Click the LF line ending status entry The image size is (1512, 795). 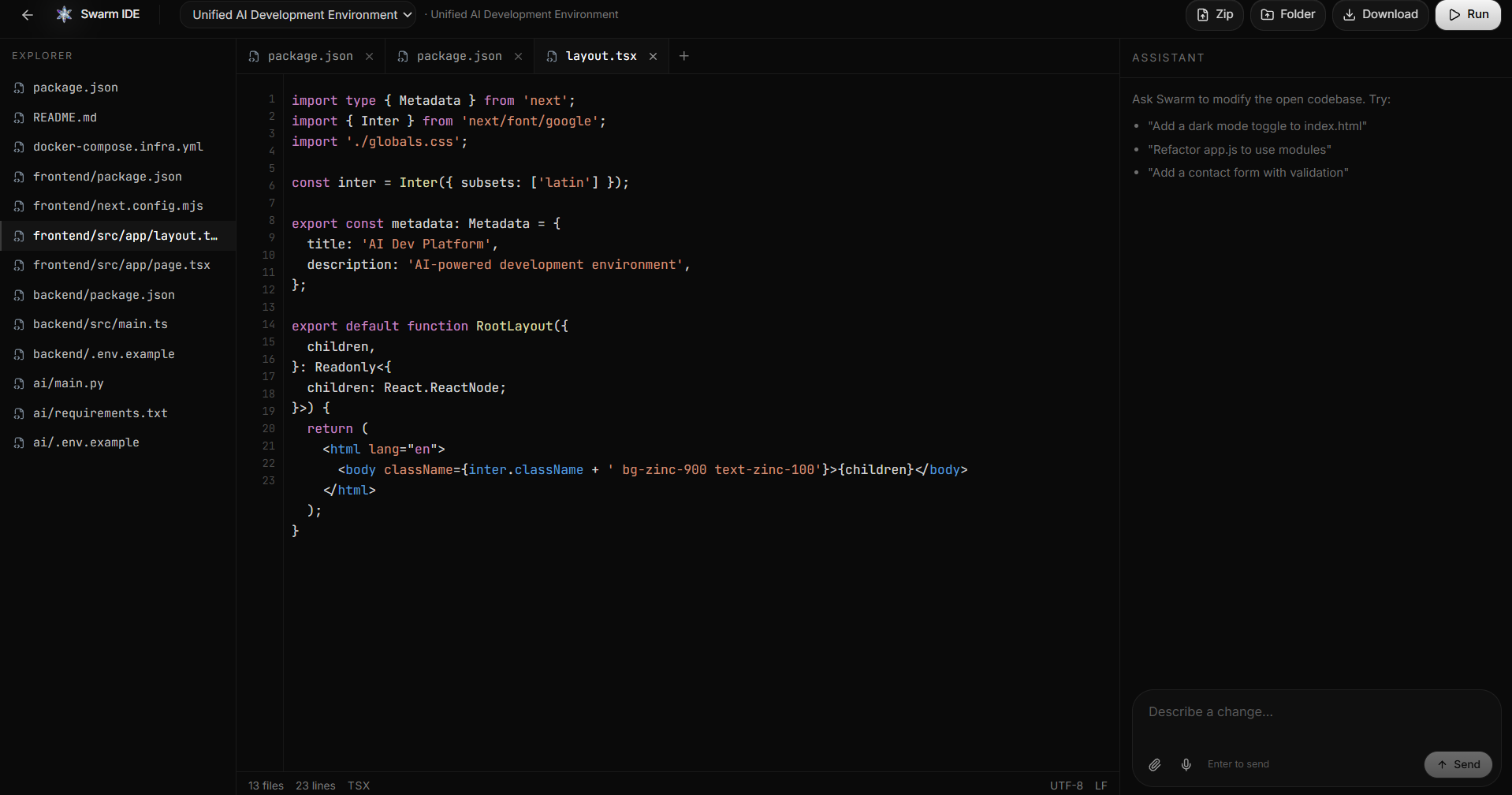(x=1101, y=786)
